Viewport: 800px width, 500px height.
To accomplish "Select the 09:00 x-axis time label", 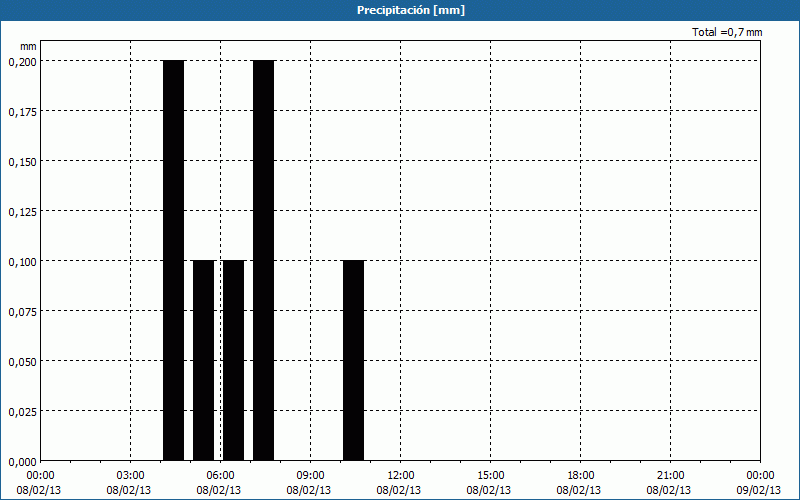I will point(311,476).
